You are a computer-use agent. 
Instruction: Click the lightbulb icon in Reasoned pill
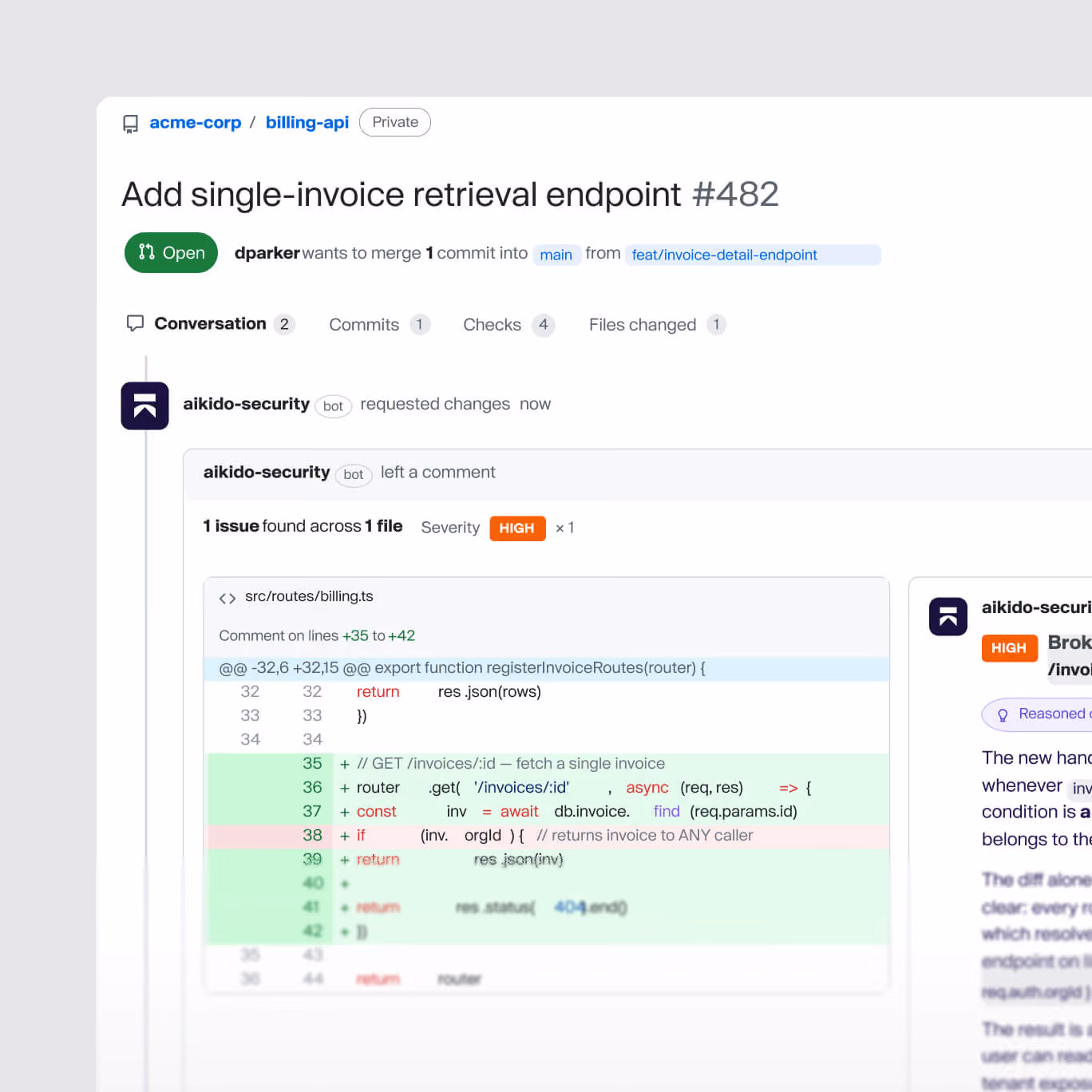pos(1003,715)
